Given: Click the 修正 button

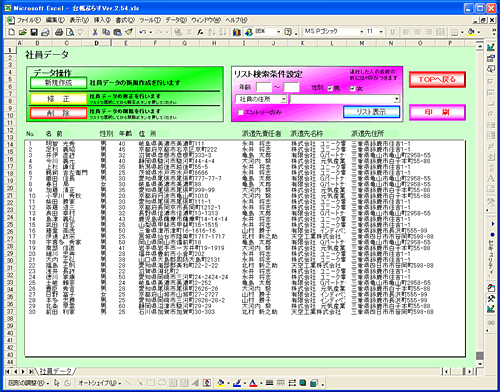Looking at the screenshot, I should pyautogui.click(x=58, y=98).
